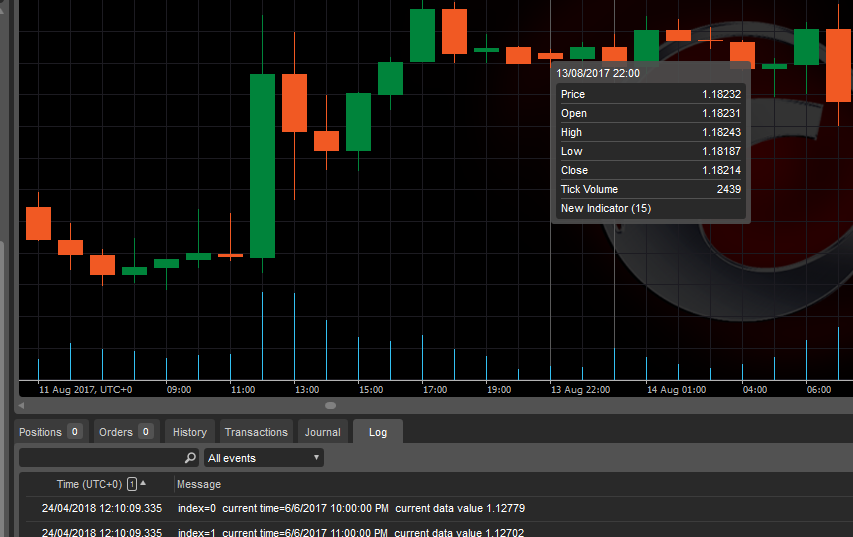Click the horizontal chart scrollbar thumb
This screenshot has height=537, width=853.
coord(330,405)
